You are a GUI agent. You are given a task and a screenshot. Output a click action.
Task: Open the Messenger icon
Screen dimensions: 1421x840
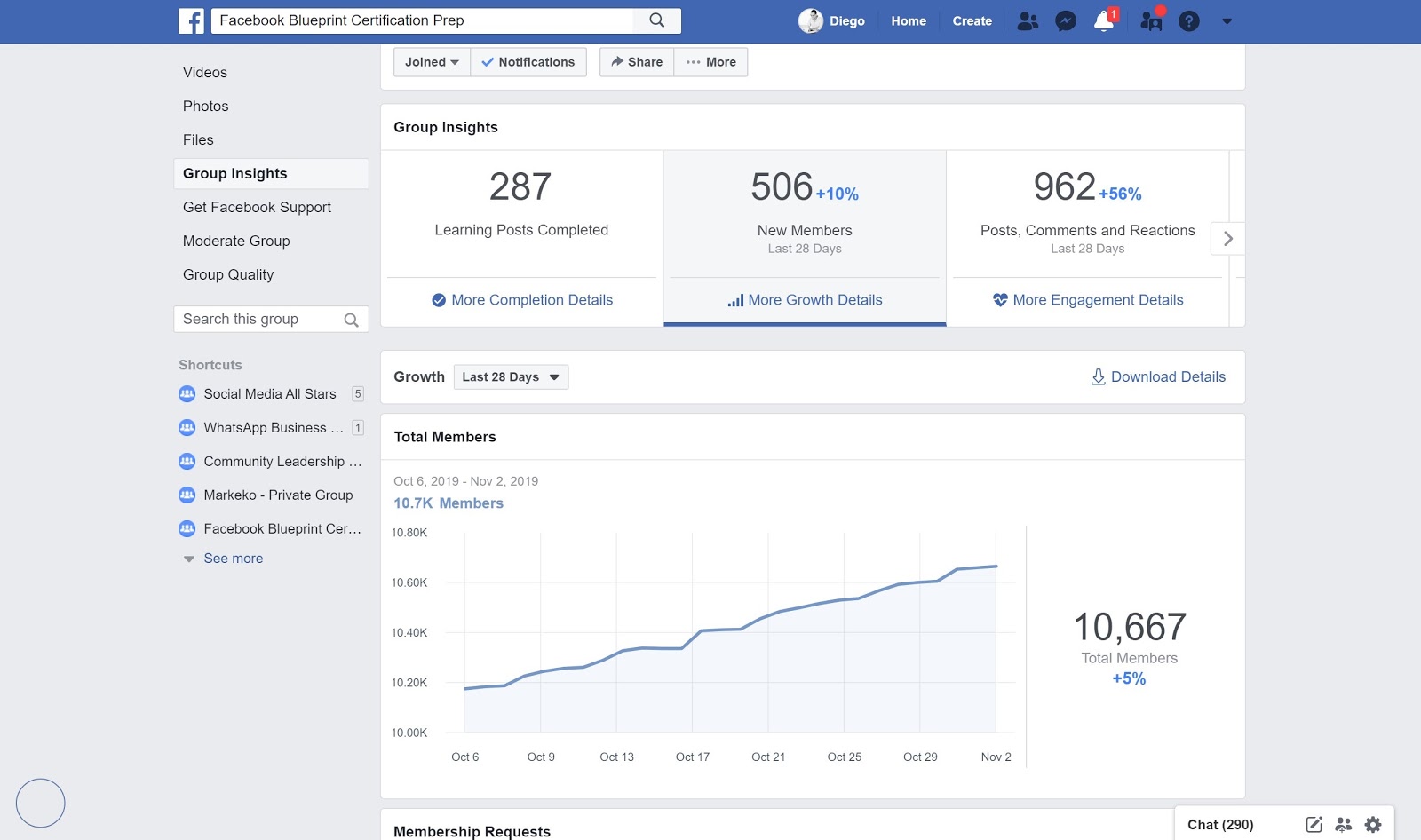coord(1066,20)
